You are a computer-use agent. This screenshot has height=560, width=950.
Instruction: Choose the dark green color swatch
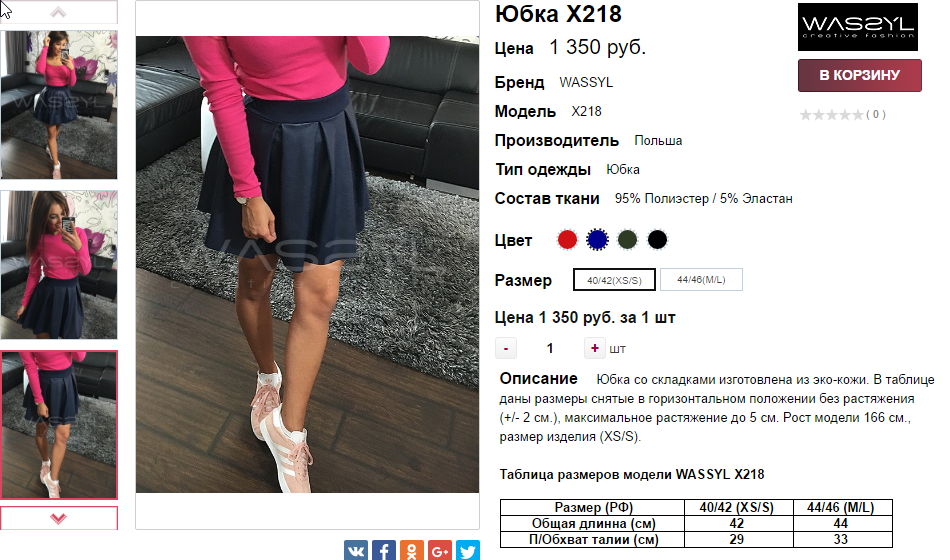click(x=627, y=239)
